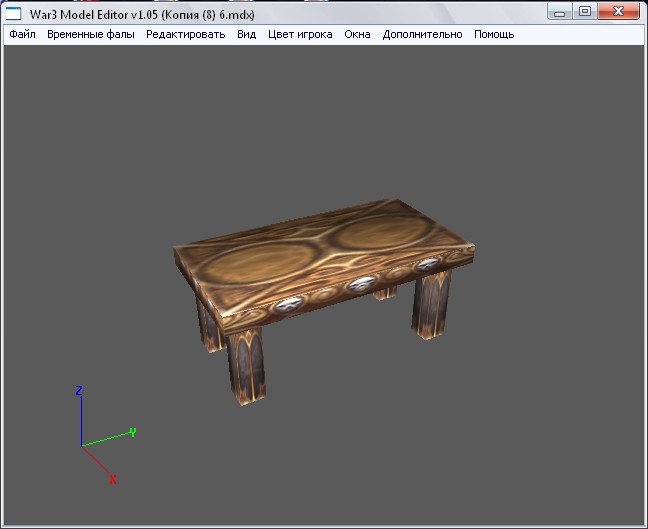The image size is (648, 529).
Task: Open the Вид menu
Action: tap(247, 34)
